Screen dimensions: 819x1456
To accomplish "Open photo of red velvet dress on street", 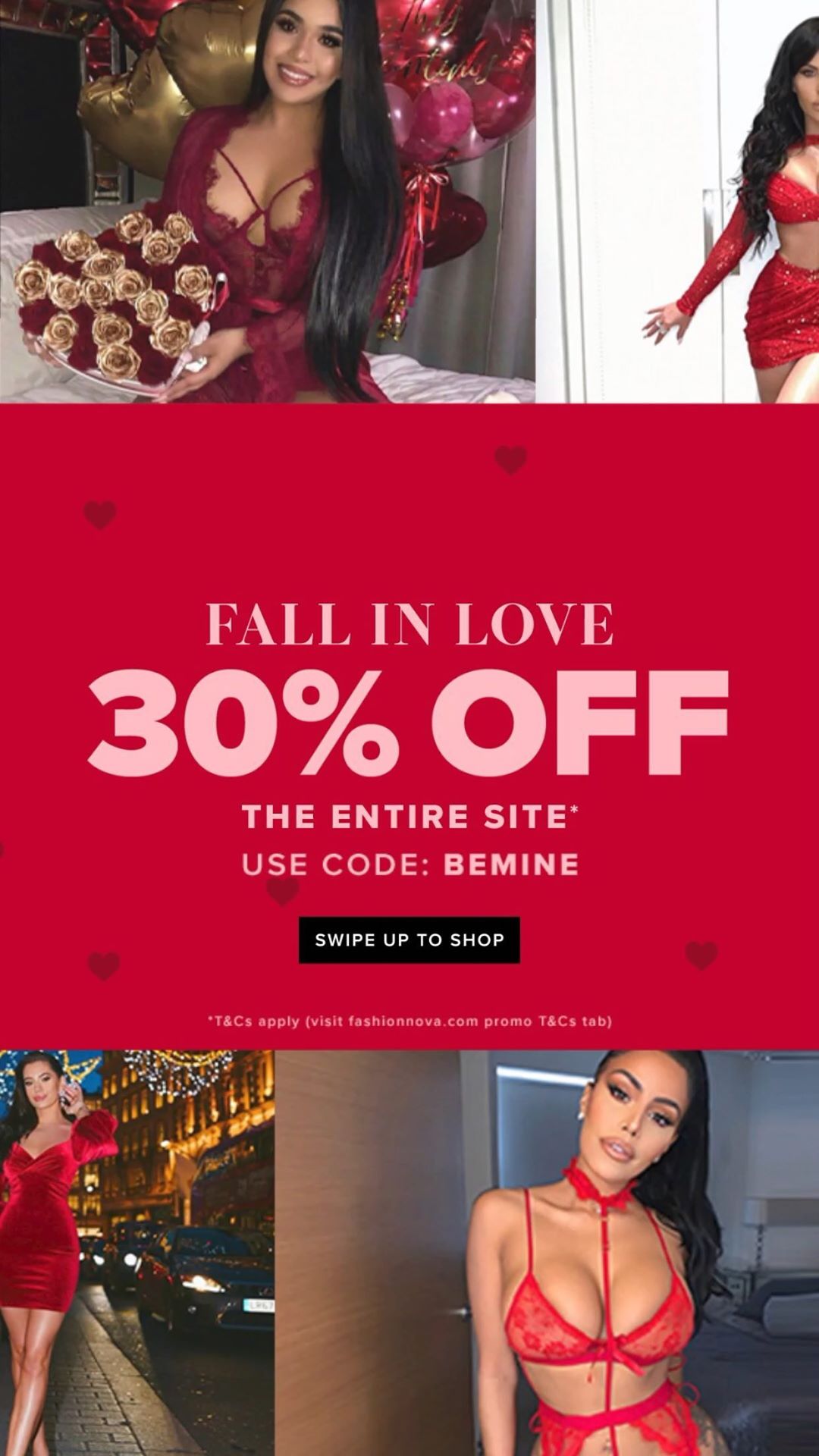I will [137, 1253].
